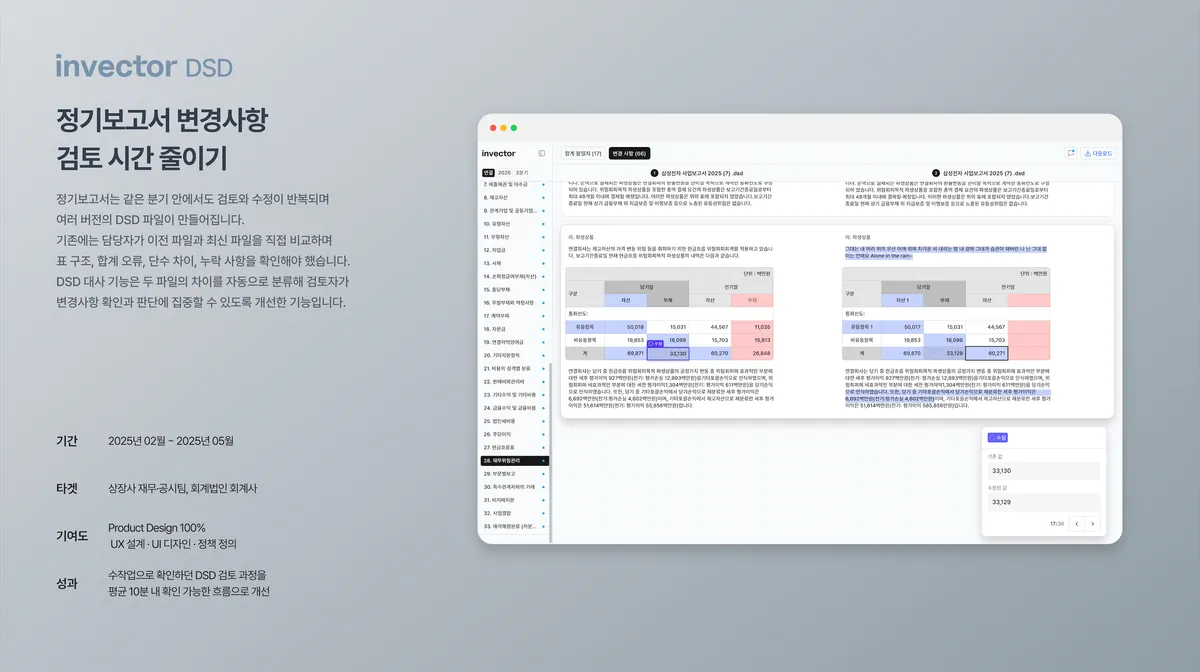
Task: Open sidebar item 21. 비용의 성격별 분류
Action: 515,368
